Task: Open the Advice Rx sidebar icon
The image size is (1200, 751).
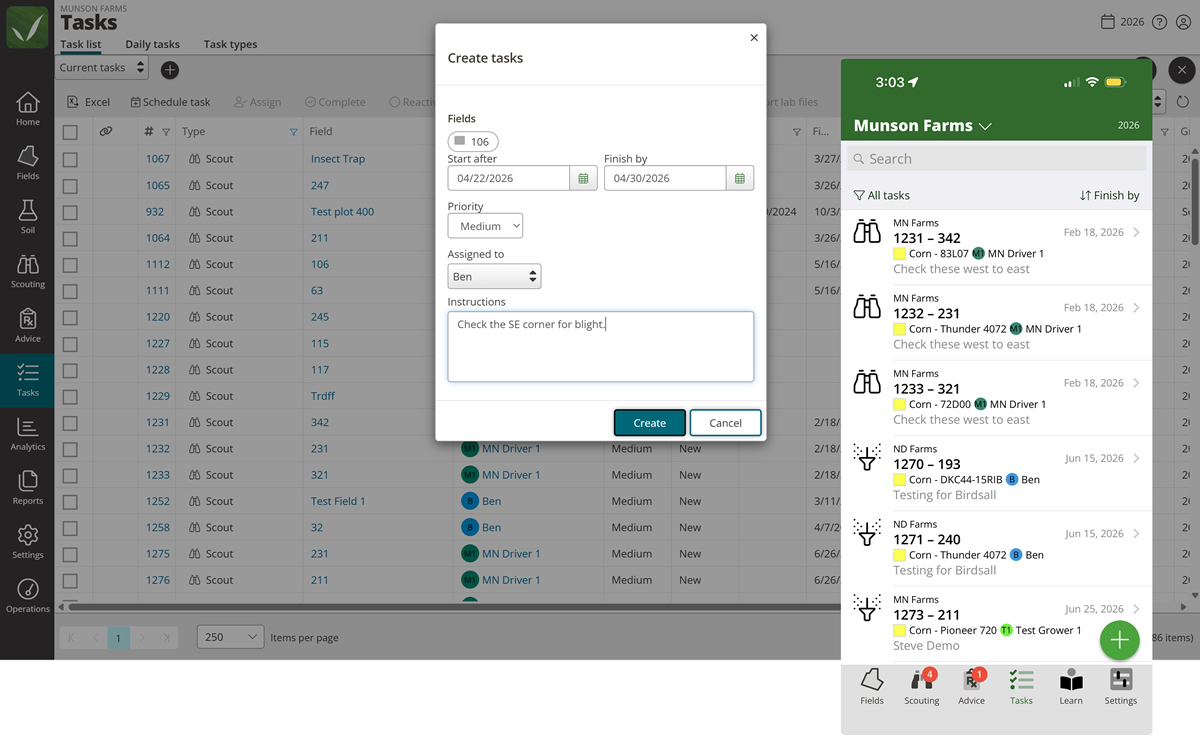Action: 28,326
